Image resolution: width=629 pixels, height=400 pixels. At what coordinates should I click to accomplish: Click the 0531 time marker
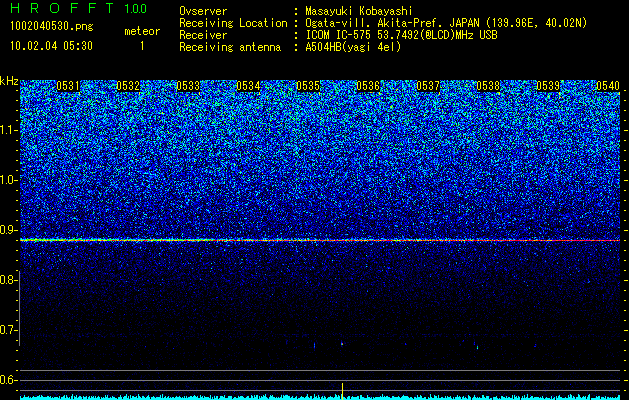(68, 86)
